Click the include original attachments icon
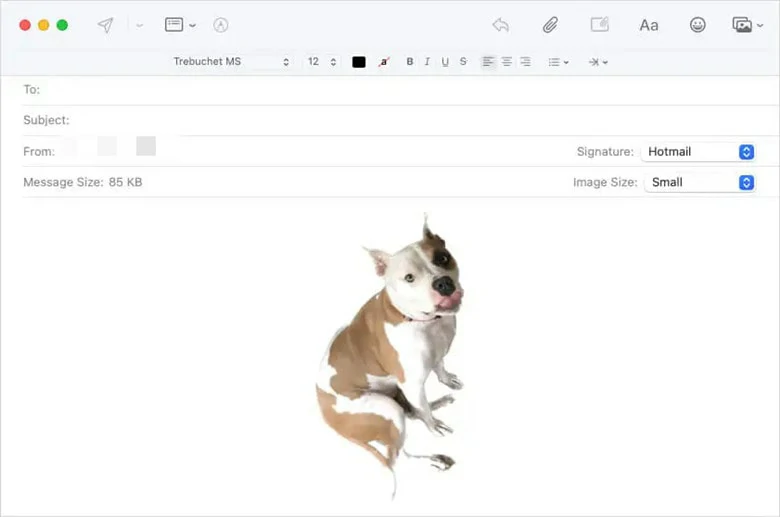 click(x=599, y=24)
